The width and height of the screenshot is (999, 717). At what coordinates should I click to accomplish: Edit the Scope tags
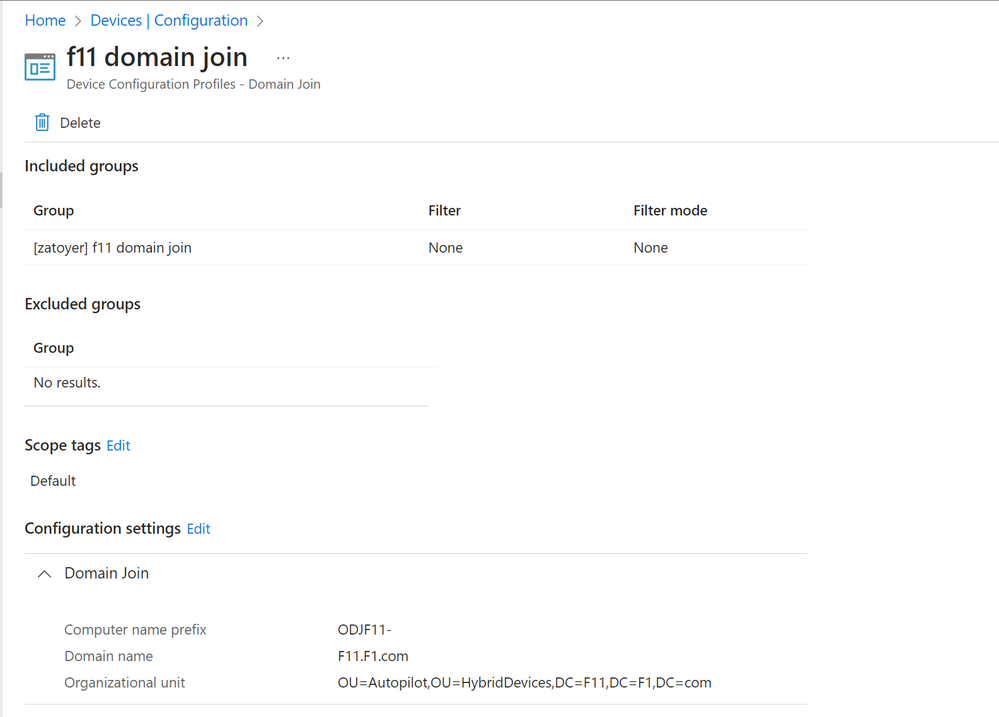tap(118, 445)
